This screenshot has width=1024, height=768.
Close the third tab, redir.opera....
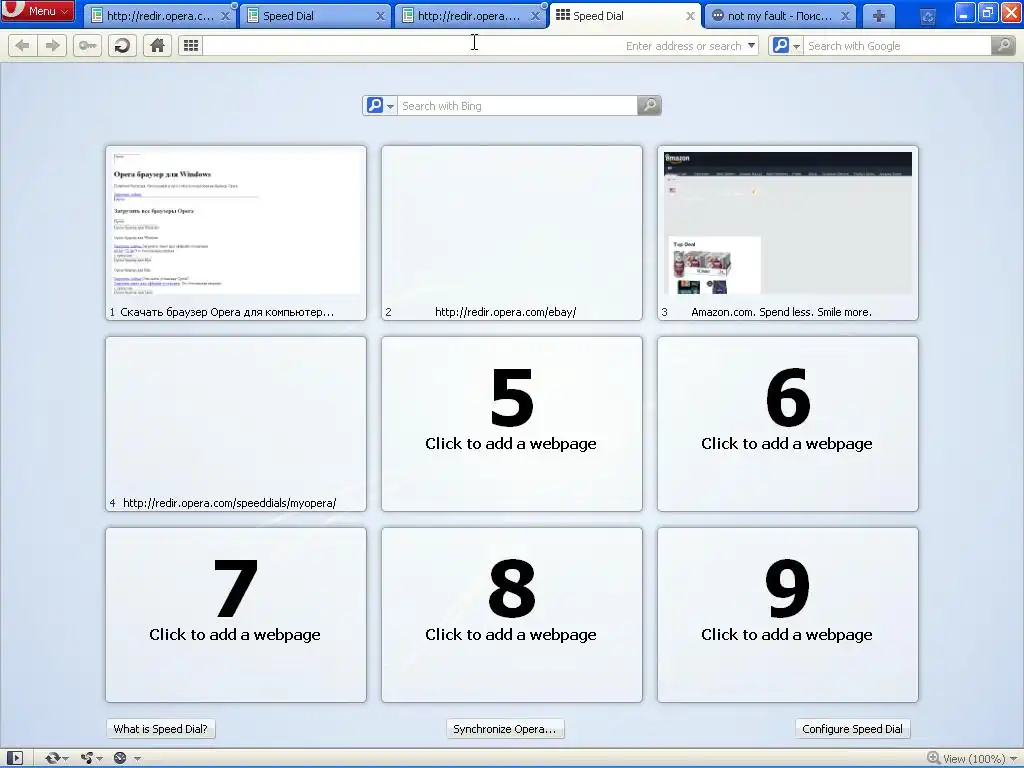pos(536,16)
